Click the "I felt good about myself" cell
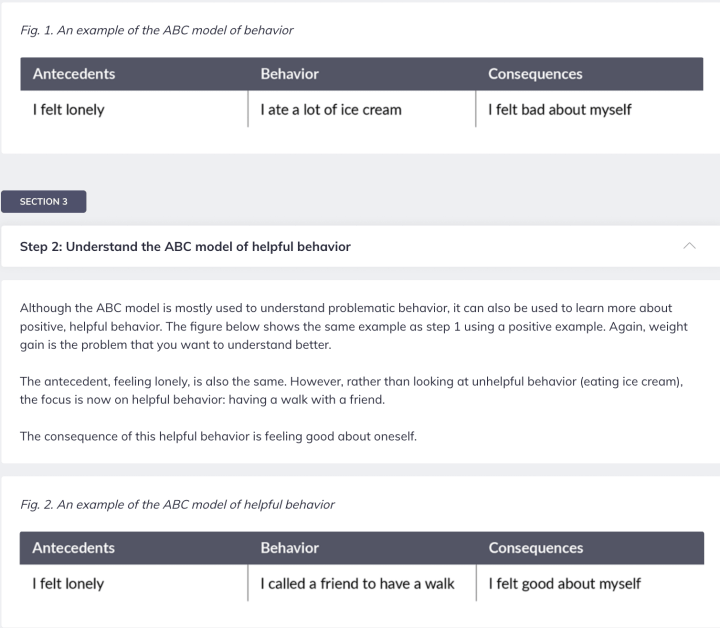Viewport: 720px width, 628px height. point(565,583)
